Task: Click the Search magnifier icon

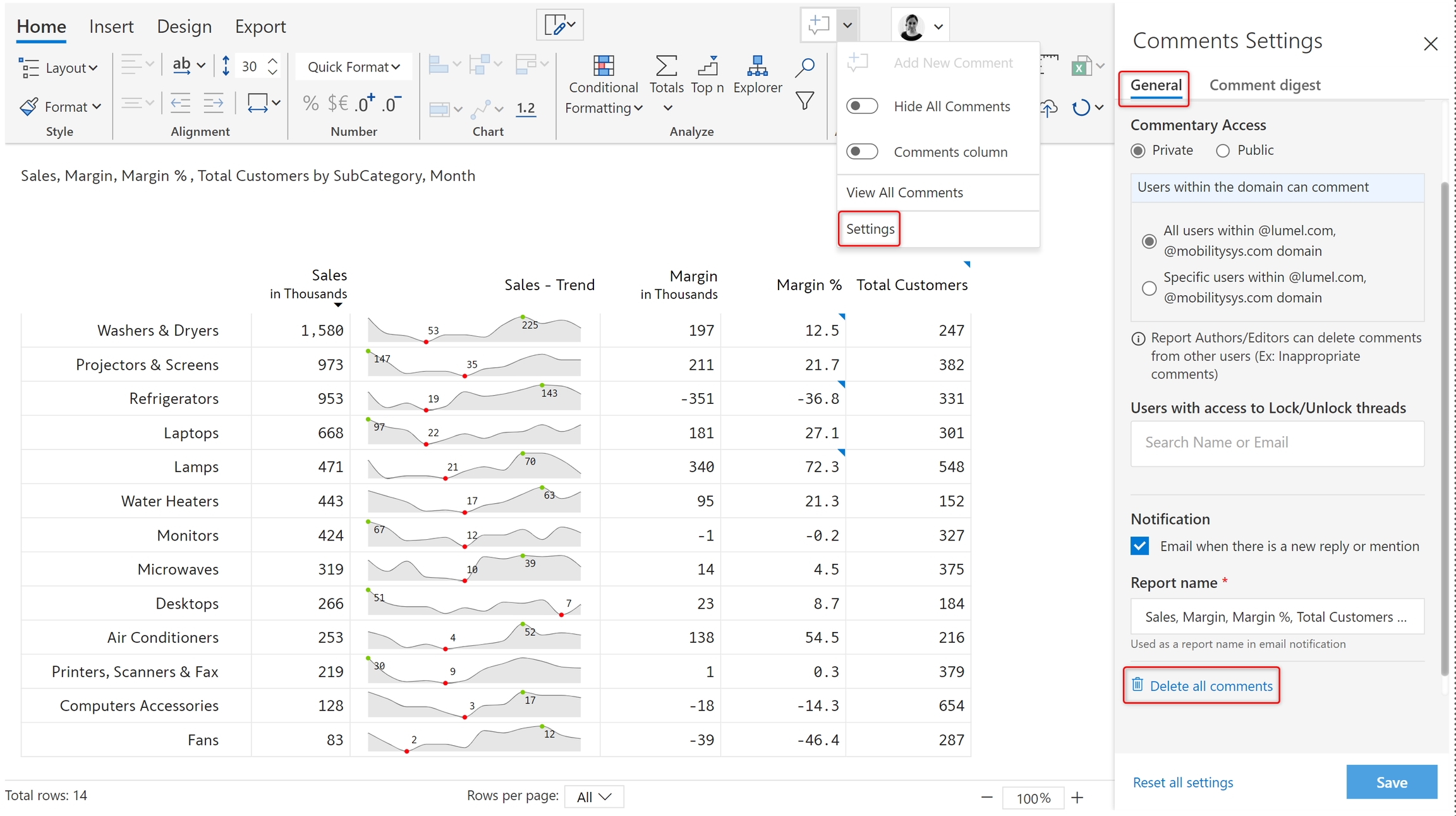Action: [804, 66]
